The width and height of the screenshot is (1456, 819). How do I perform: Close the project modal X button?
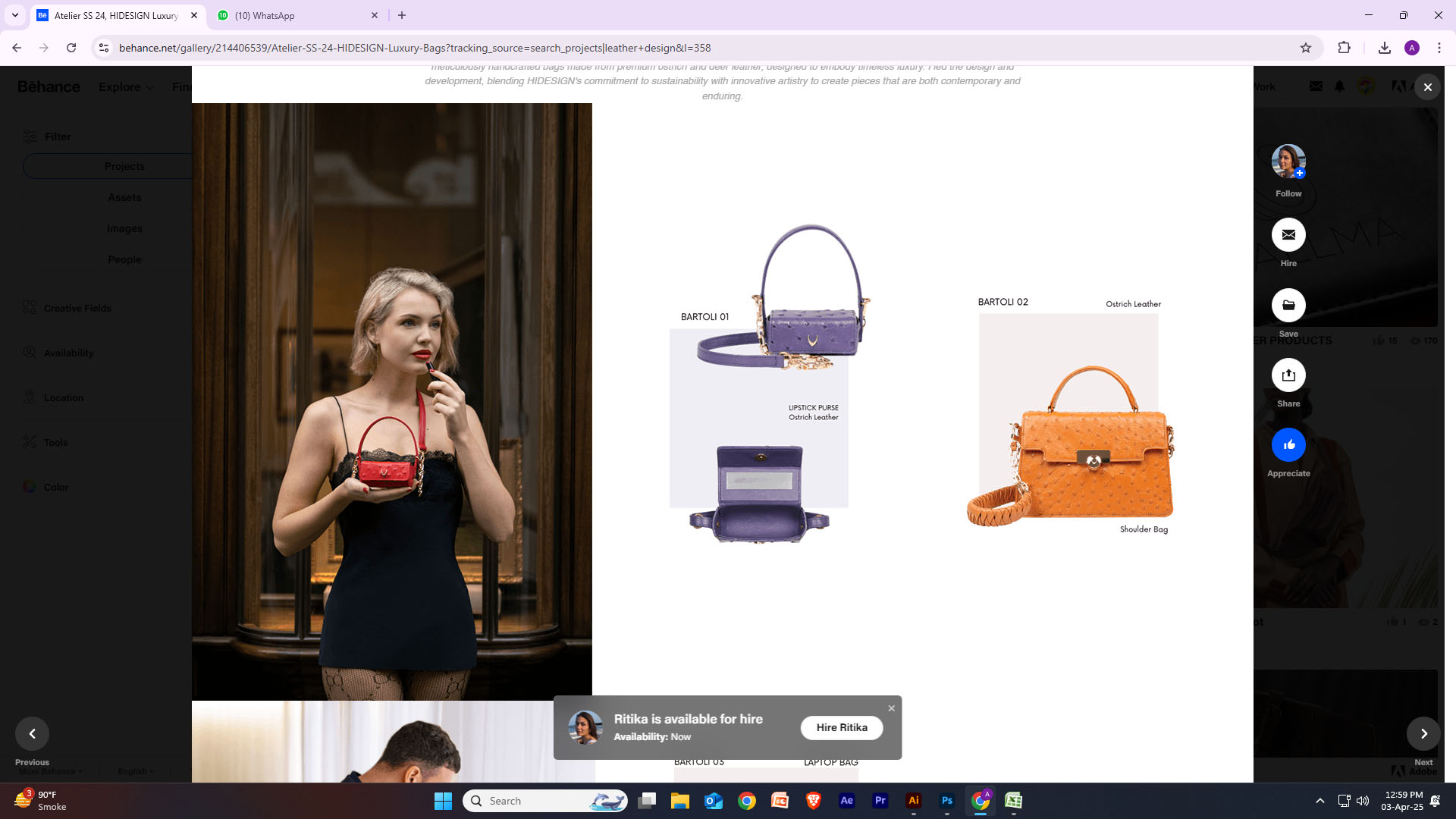coord(1427,87)
